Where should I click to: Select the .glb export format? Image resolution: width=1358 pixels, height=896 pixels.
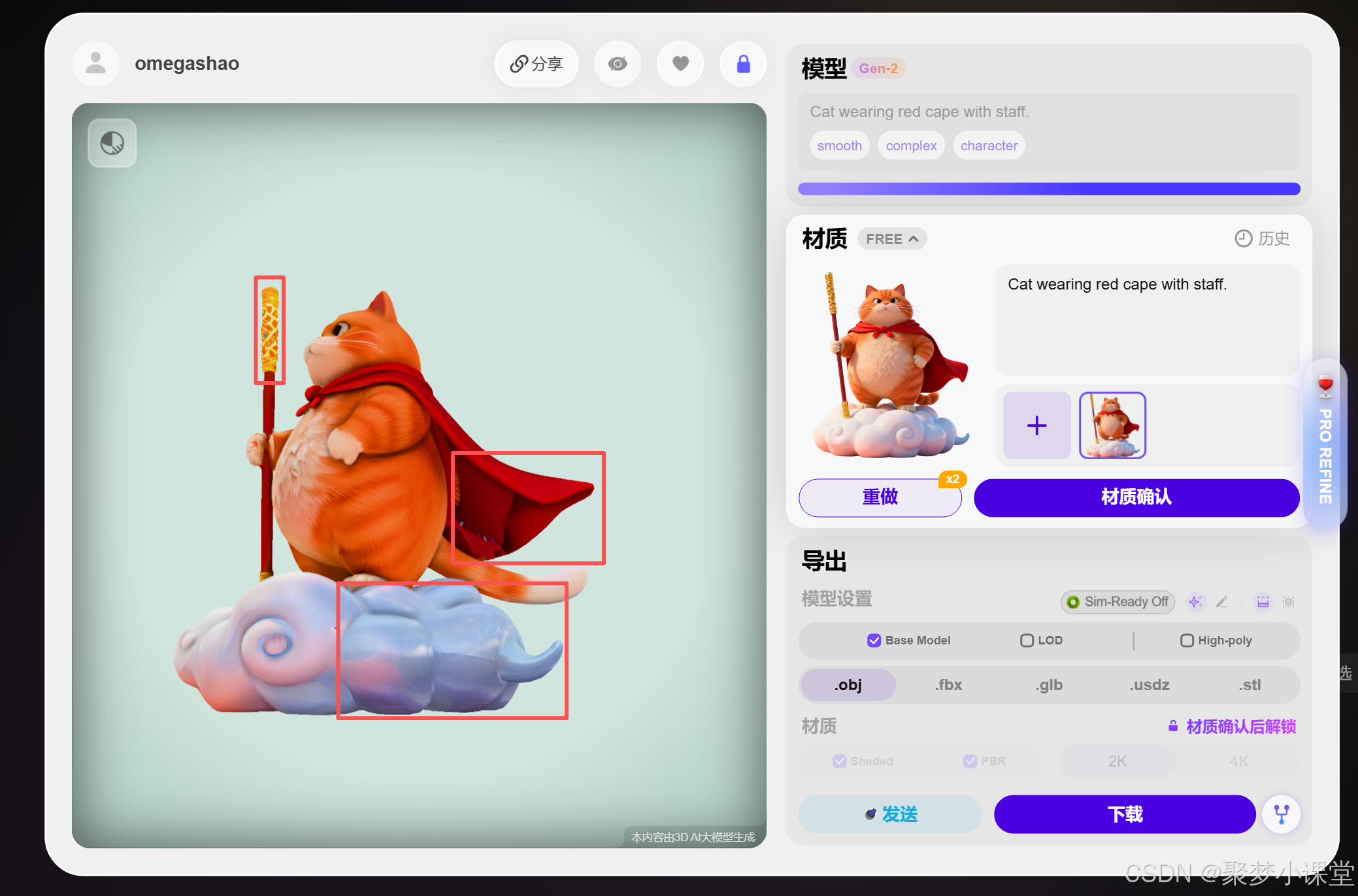[1049, 685]
